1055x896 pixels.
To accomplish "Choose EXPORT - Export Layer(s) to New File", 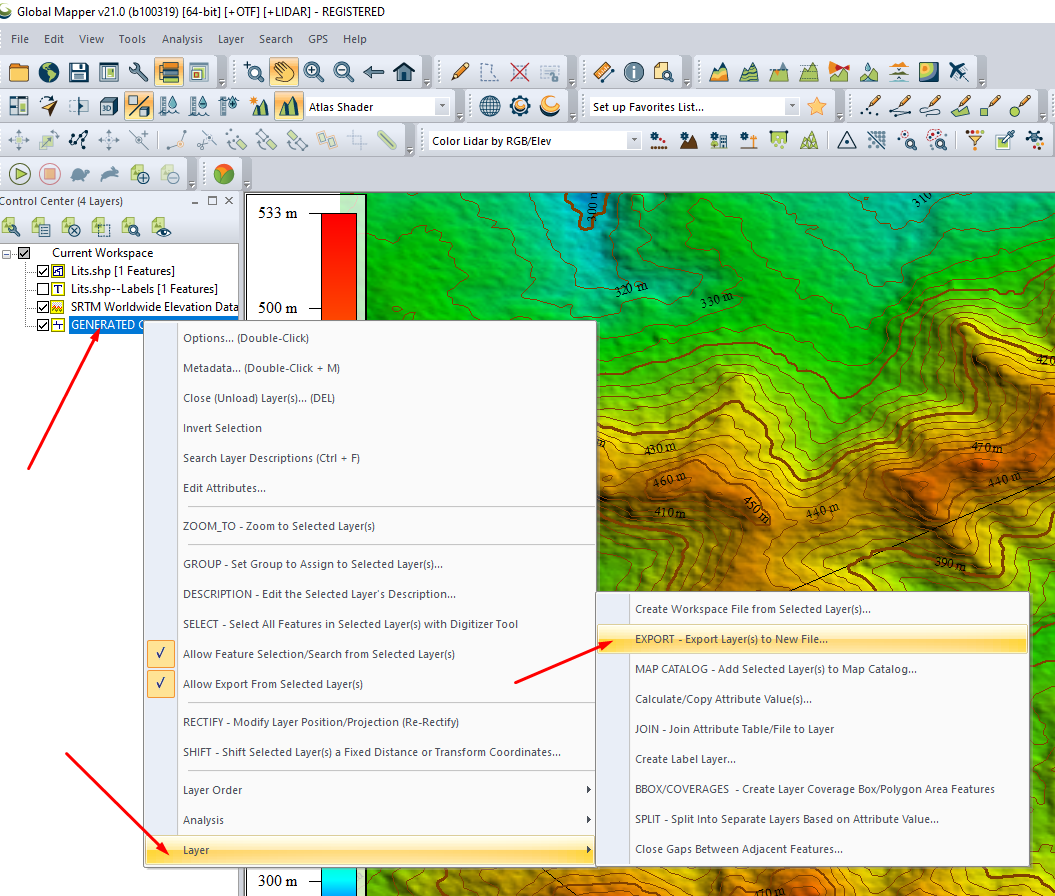I will coord(812,639).
